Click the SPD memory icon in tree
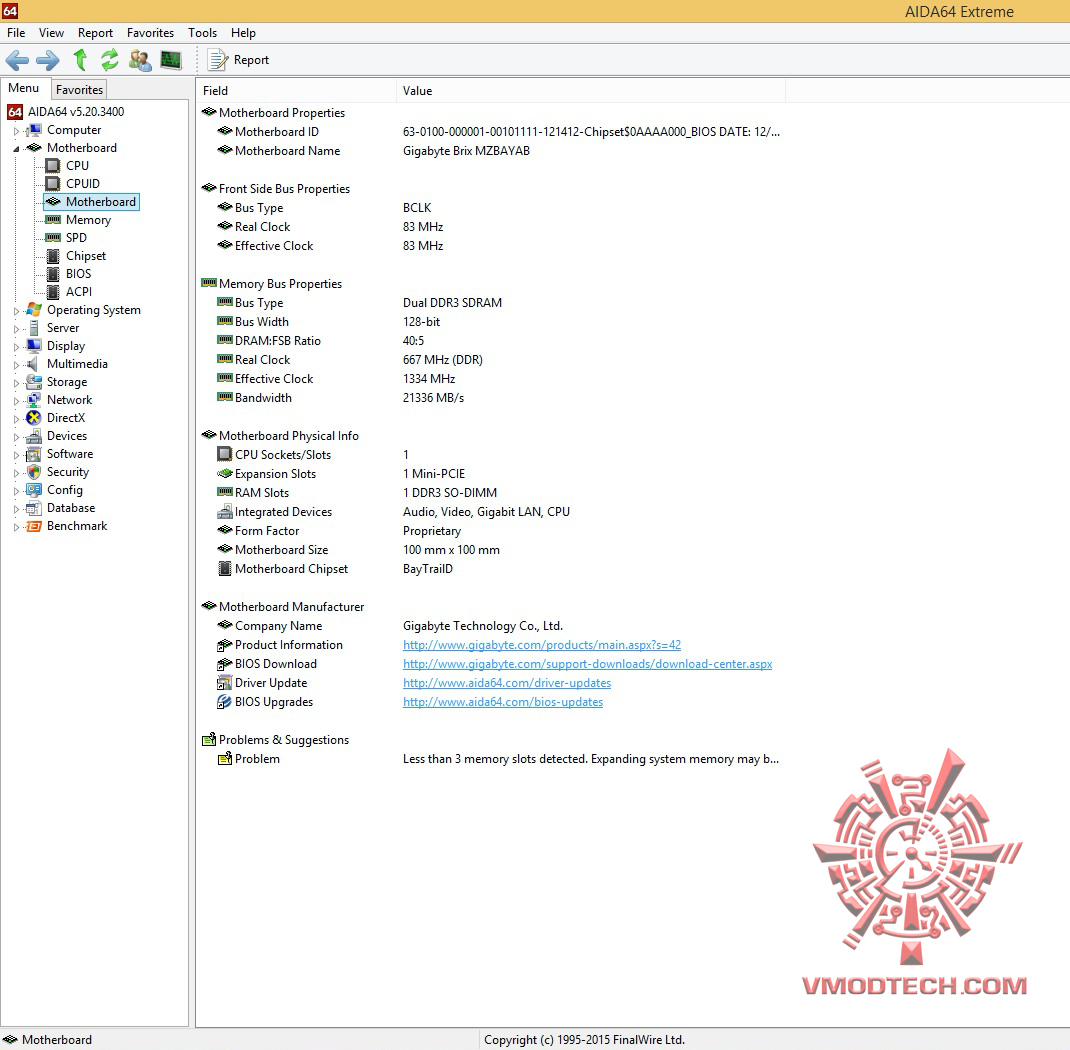The width and height of the screenshot is (1070, 1050). [53, 237]
